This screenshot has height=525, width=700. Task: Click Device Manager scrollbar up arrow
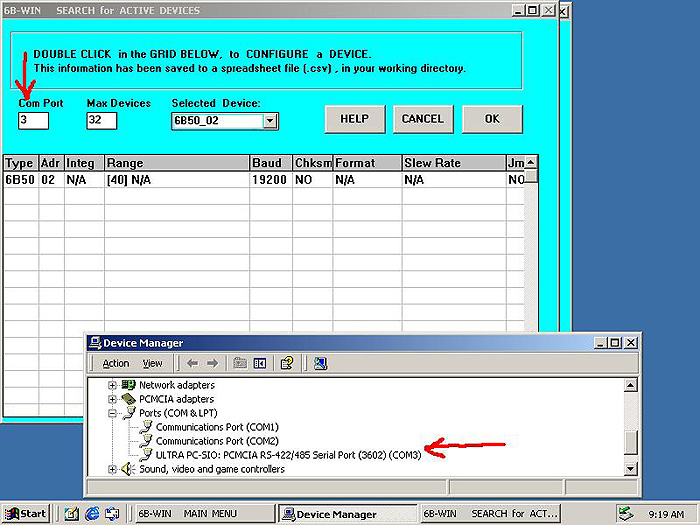tap(630, 385)
